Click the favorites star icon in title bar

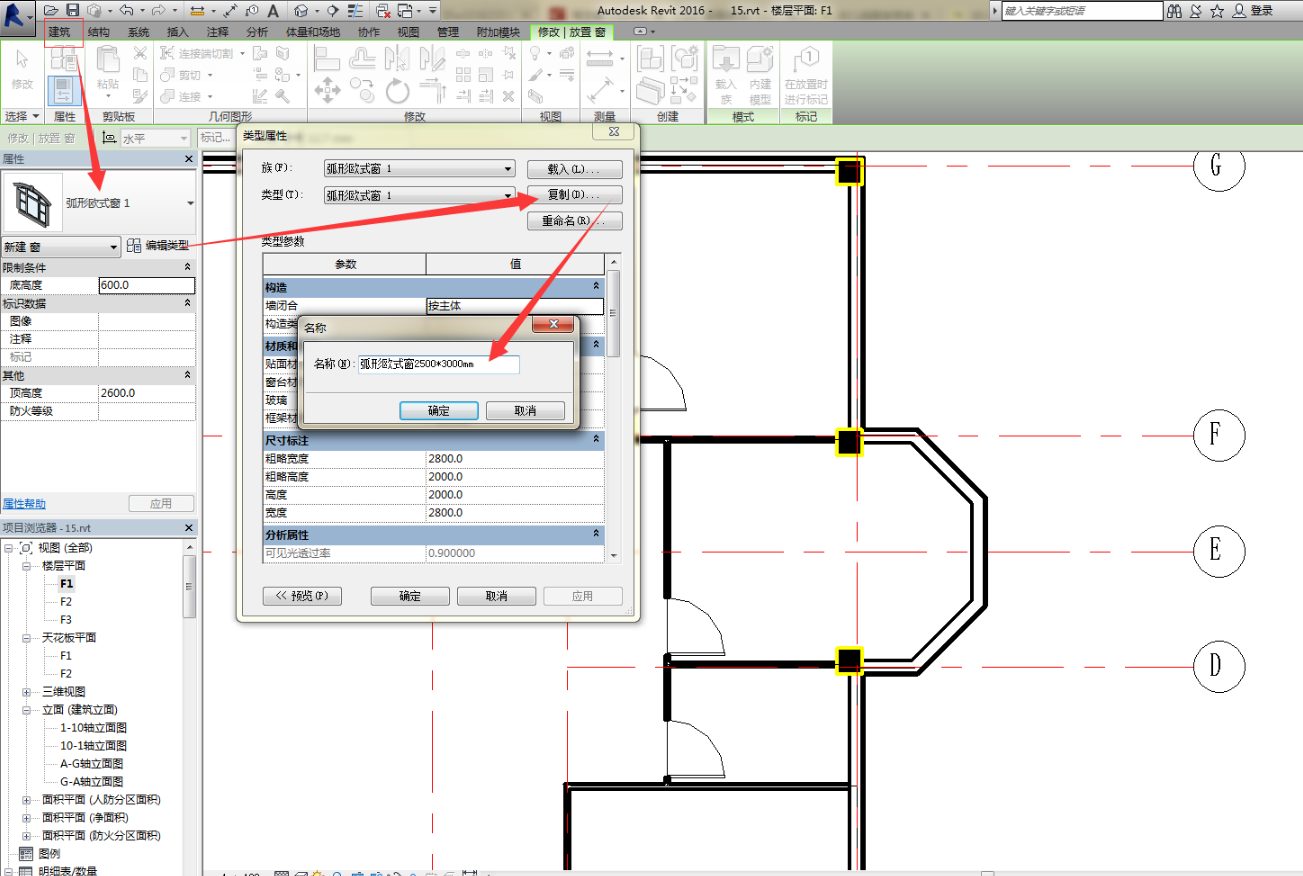[x=1217, y=10]
